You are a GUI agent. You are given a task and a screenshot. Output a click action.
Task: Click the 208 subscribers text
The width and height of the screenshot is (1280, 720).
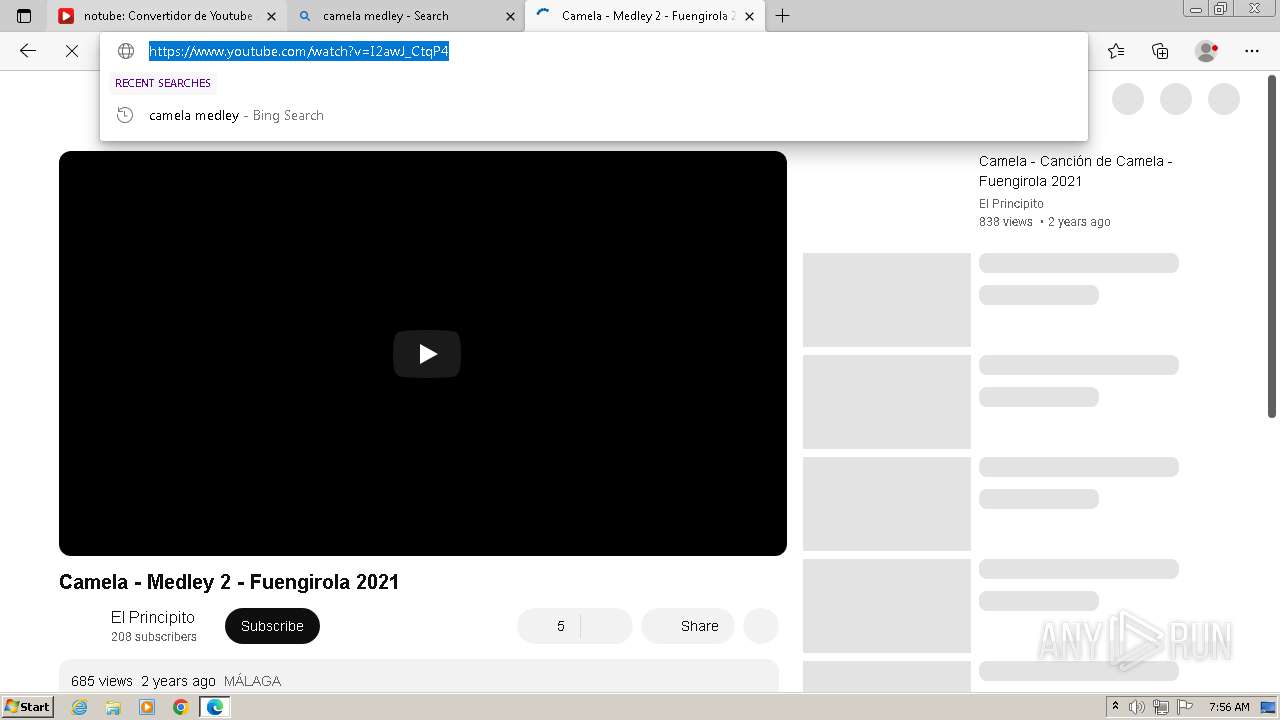click(x=154, y=637)
